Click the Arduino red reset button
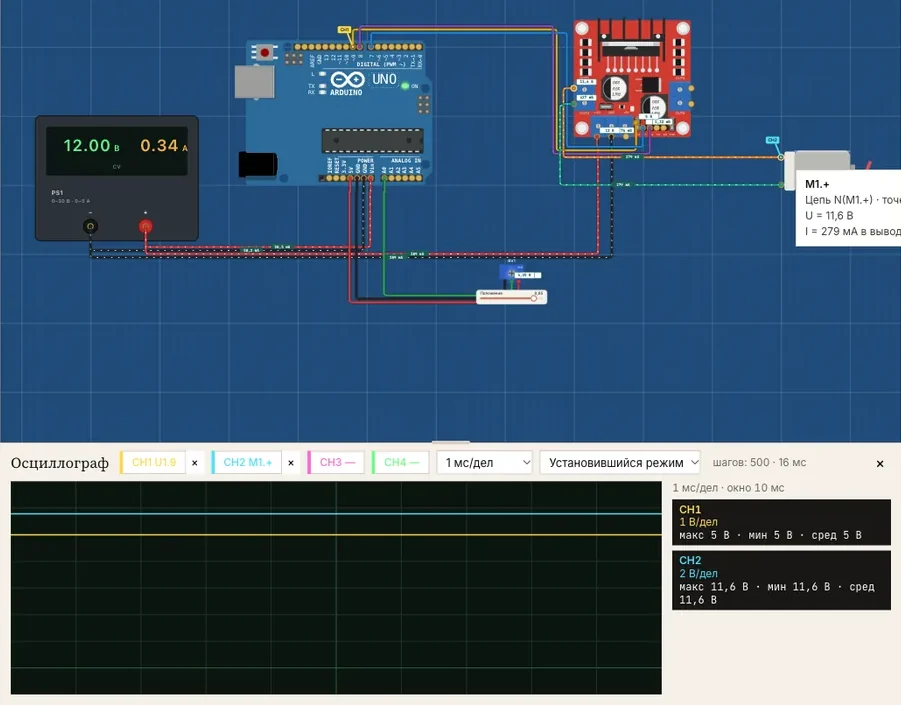The image size is (901, 705). (x=264, y=53)
